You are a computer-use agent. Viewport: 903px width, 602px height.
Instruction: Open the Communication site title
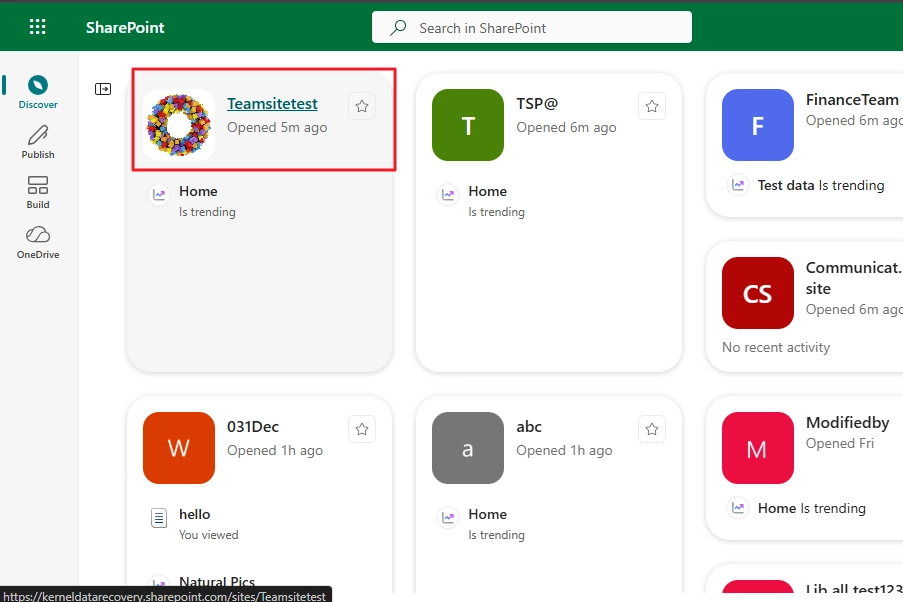854,278
